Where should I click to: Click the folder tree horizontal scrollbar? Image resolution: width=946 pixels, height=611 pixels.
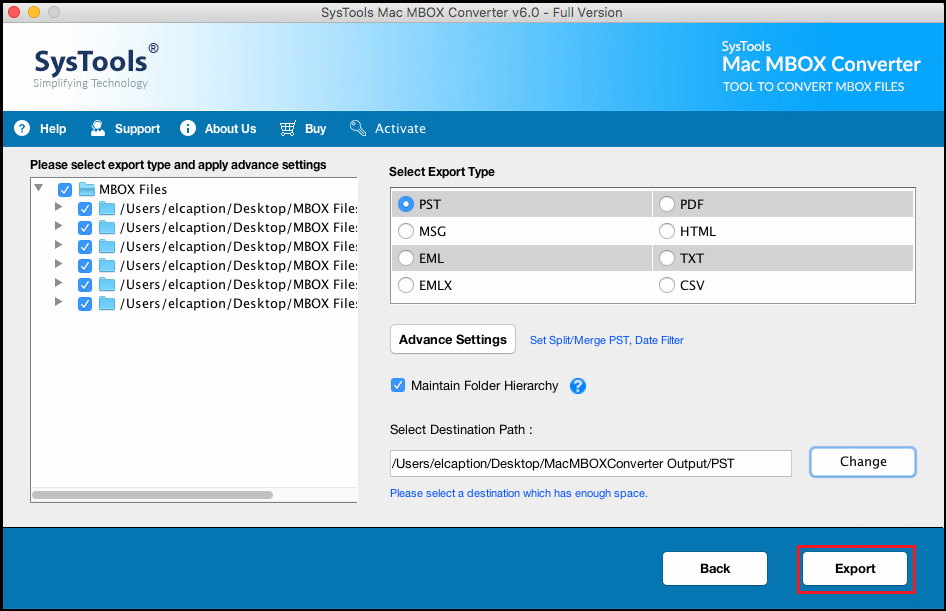click(x=153, y=495)
